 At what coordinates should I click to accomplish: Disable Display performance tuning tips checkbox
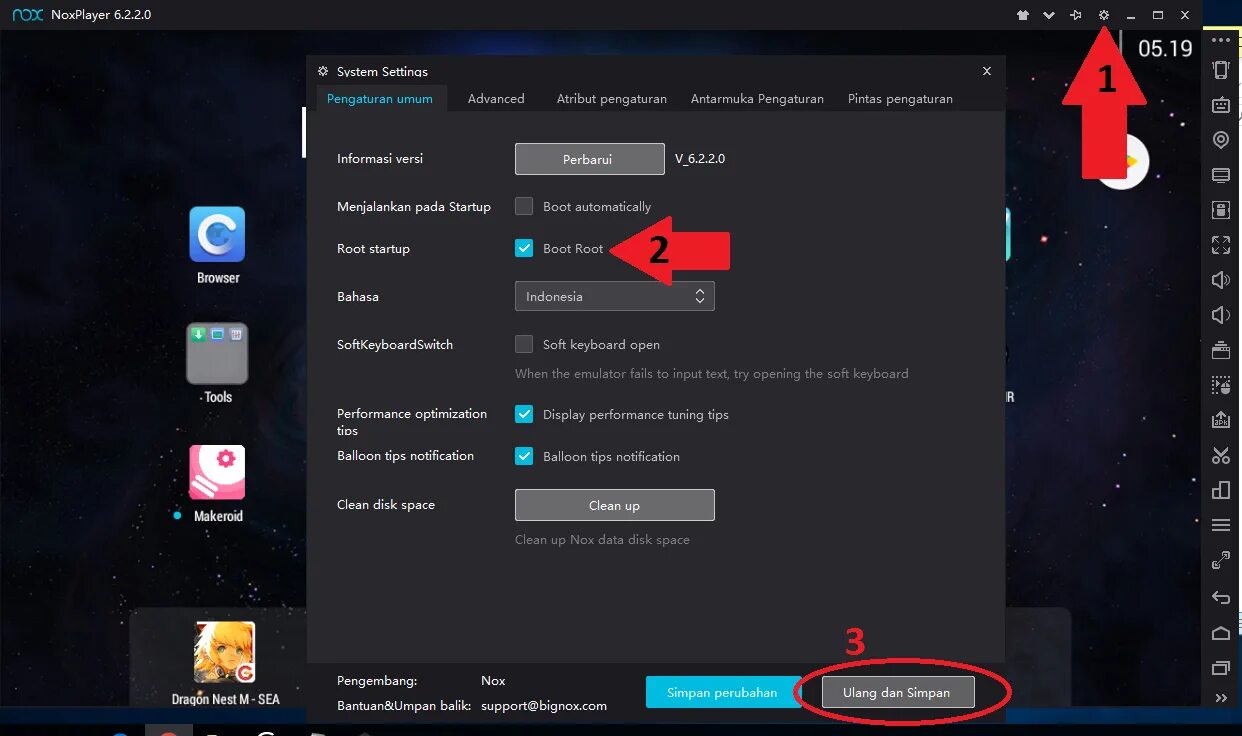[x=524, y=414]
